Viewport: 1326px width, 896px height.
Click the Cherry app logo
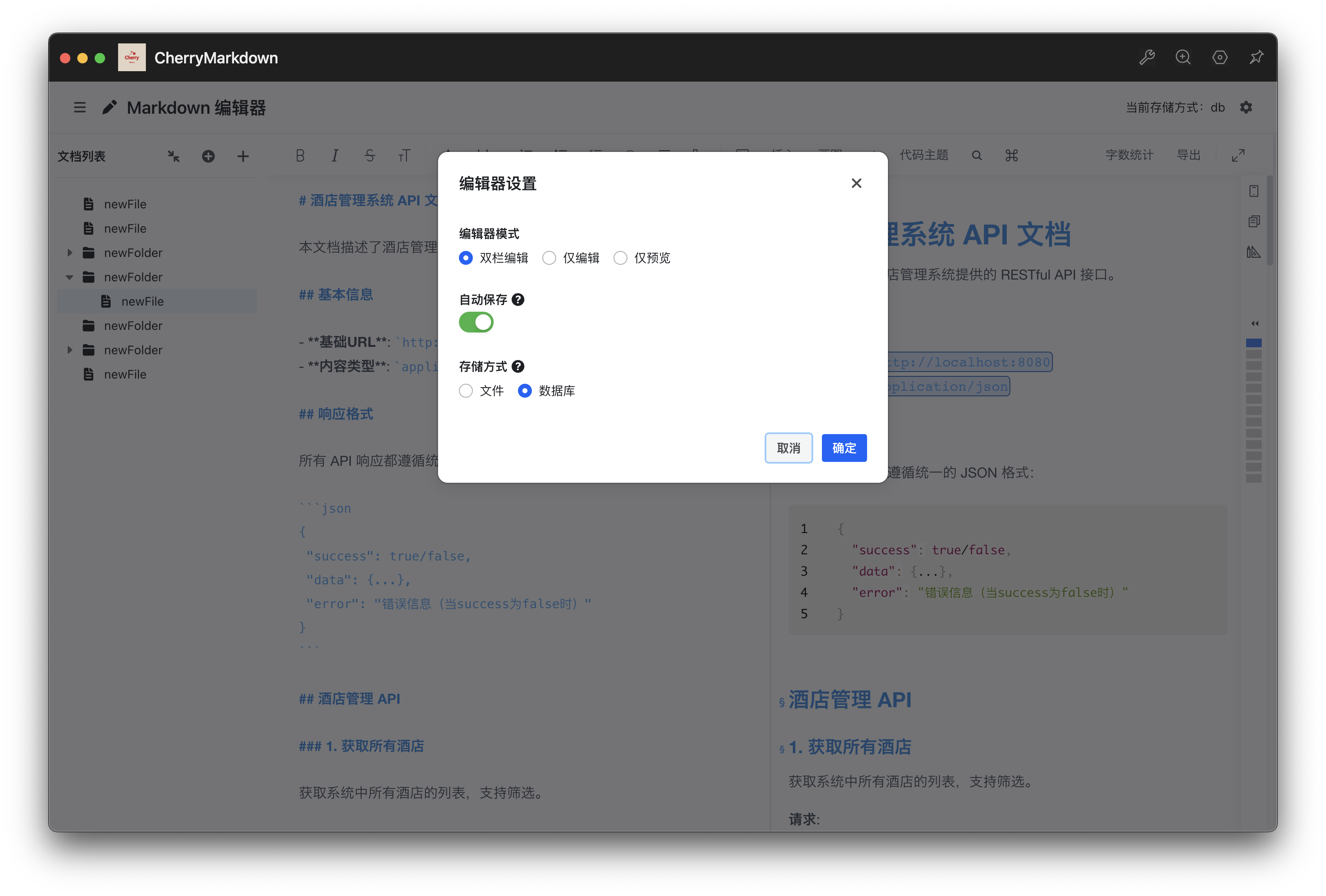point(132,58)
